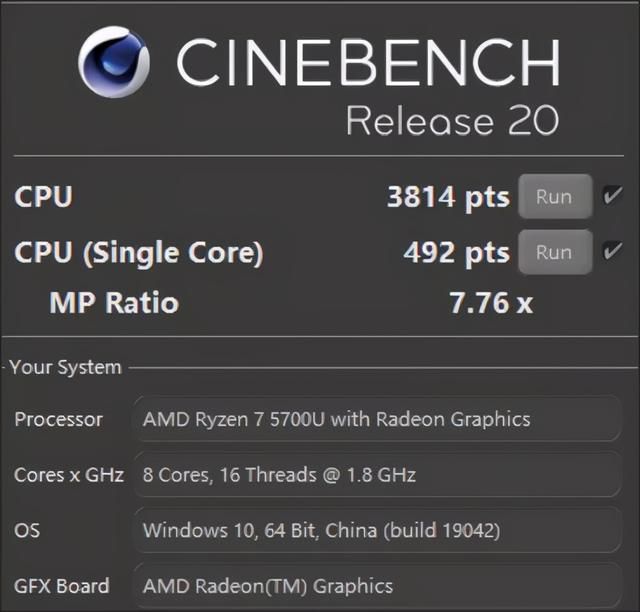This screenshot has width=640, height=612.
Task: Click the GFX Board row label
Action: tap(62, 586)
